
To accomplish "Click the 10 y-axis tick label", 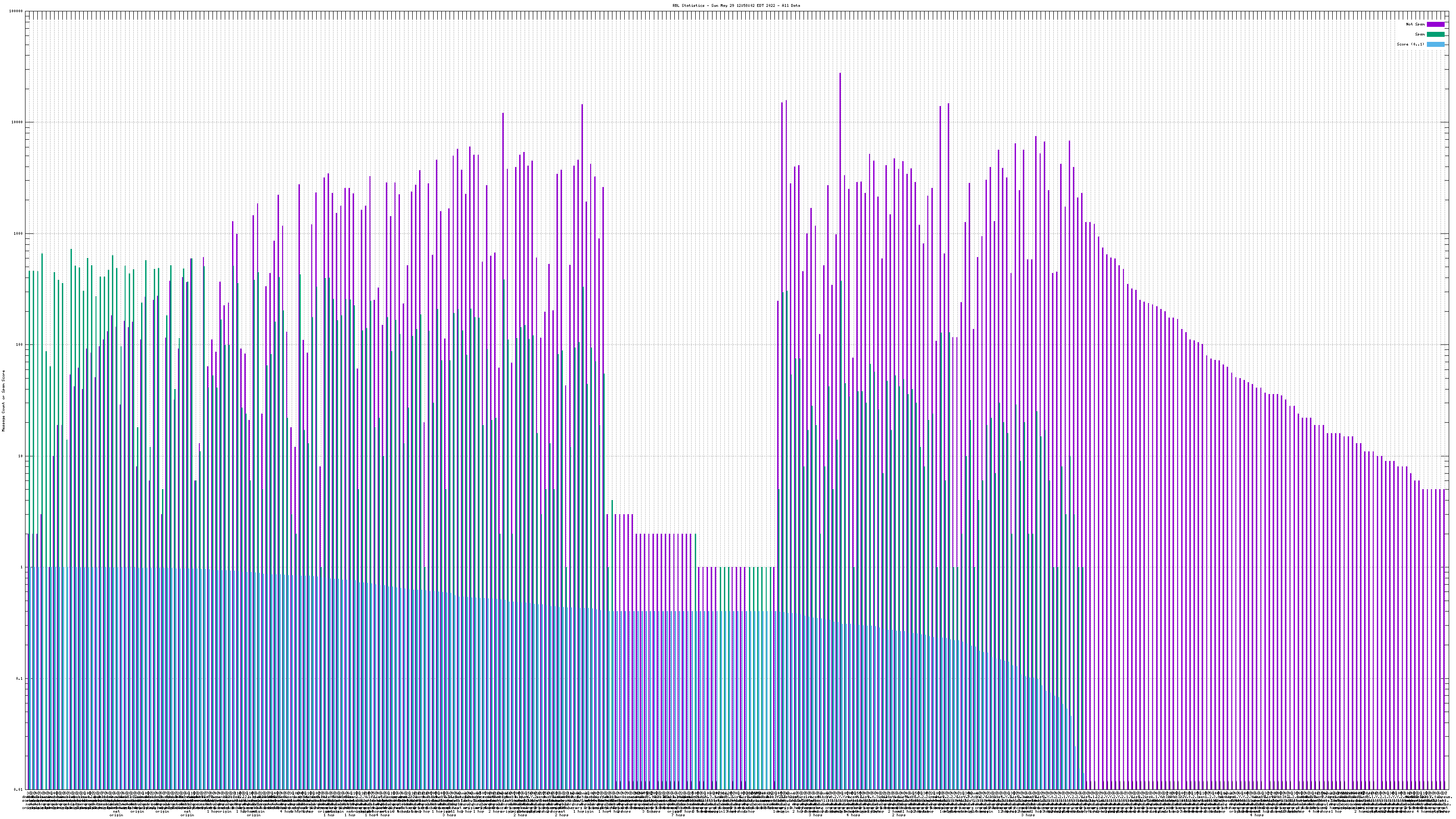I will point(21,457).
